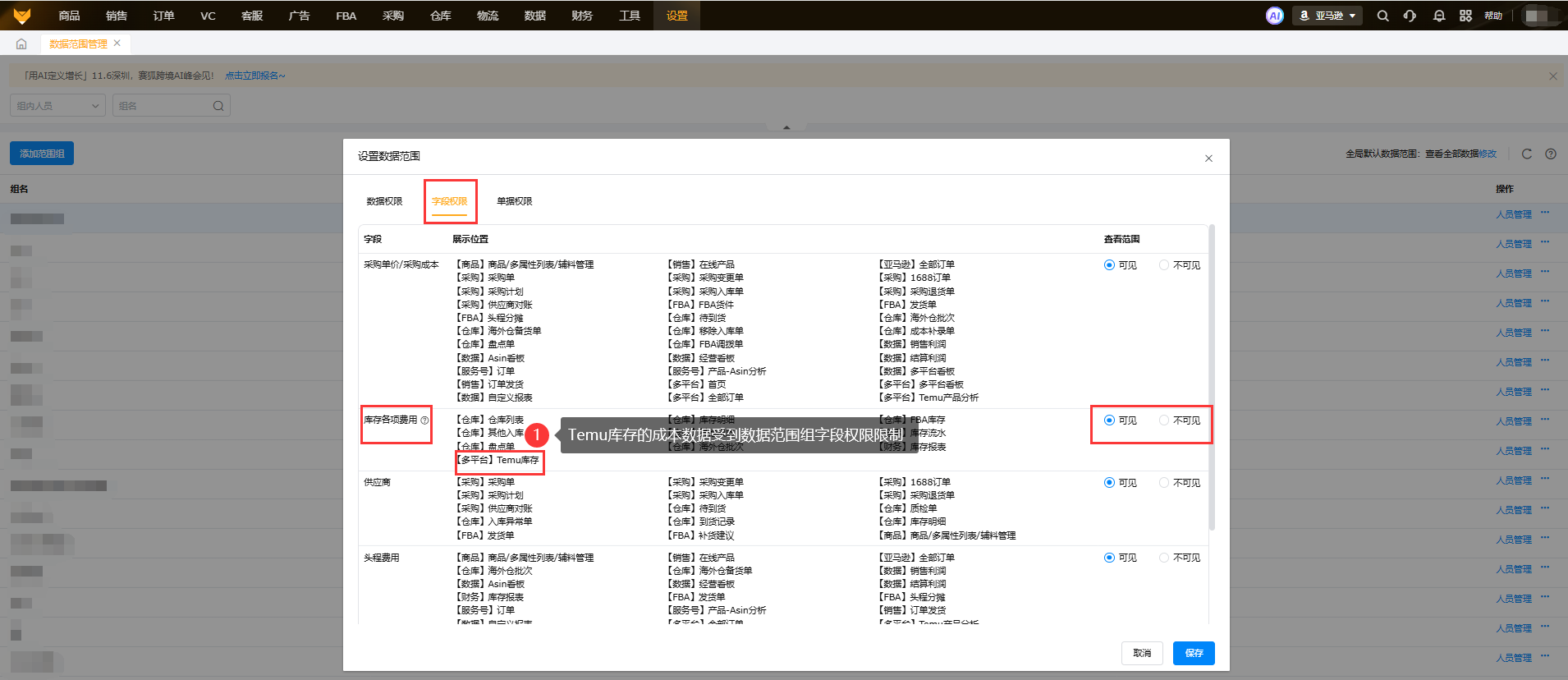Open the notifications bell icon
This screenshot has height=680, width=1568.
pyautogui.click(x=1438, y=16)
